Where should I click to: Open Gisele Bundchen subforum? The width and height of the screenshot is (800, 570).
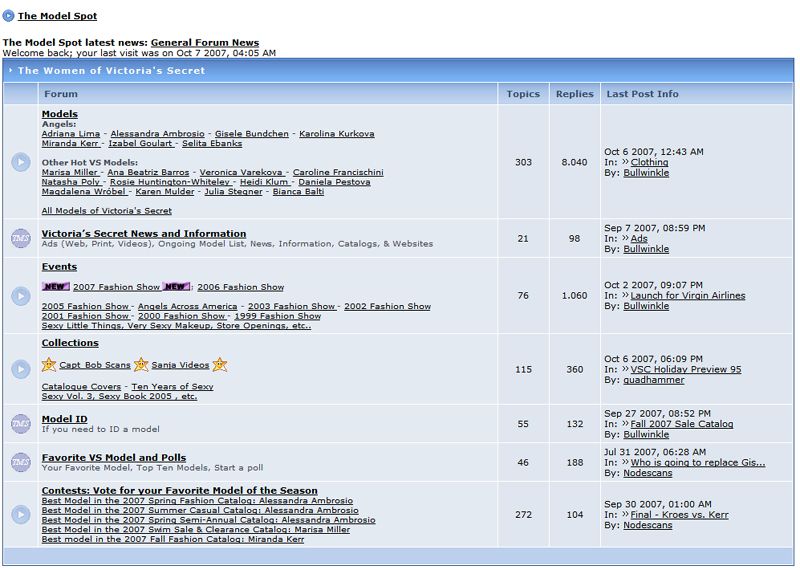[252, 134]
